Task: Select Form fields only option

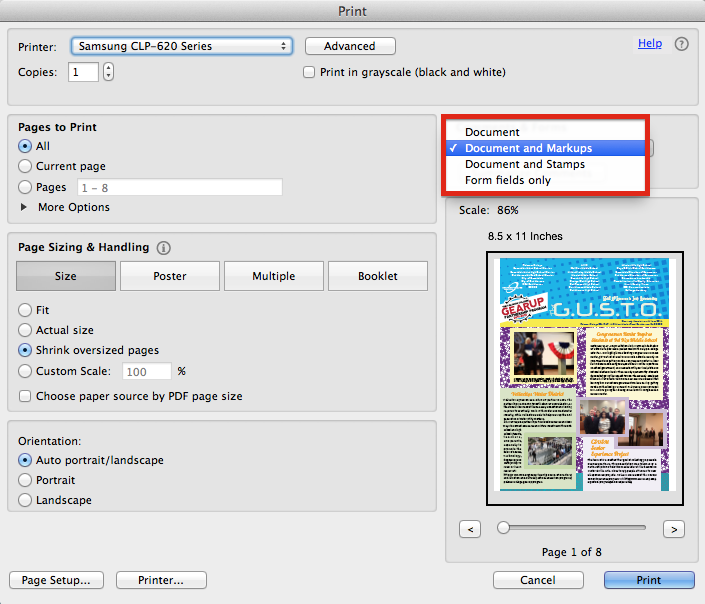Action: [x=507, y=180]
